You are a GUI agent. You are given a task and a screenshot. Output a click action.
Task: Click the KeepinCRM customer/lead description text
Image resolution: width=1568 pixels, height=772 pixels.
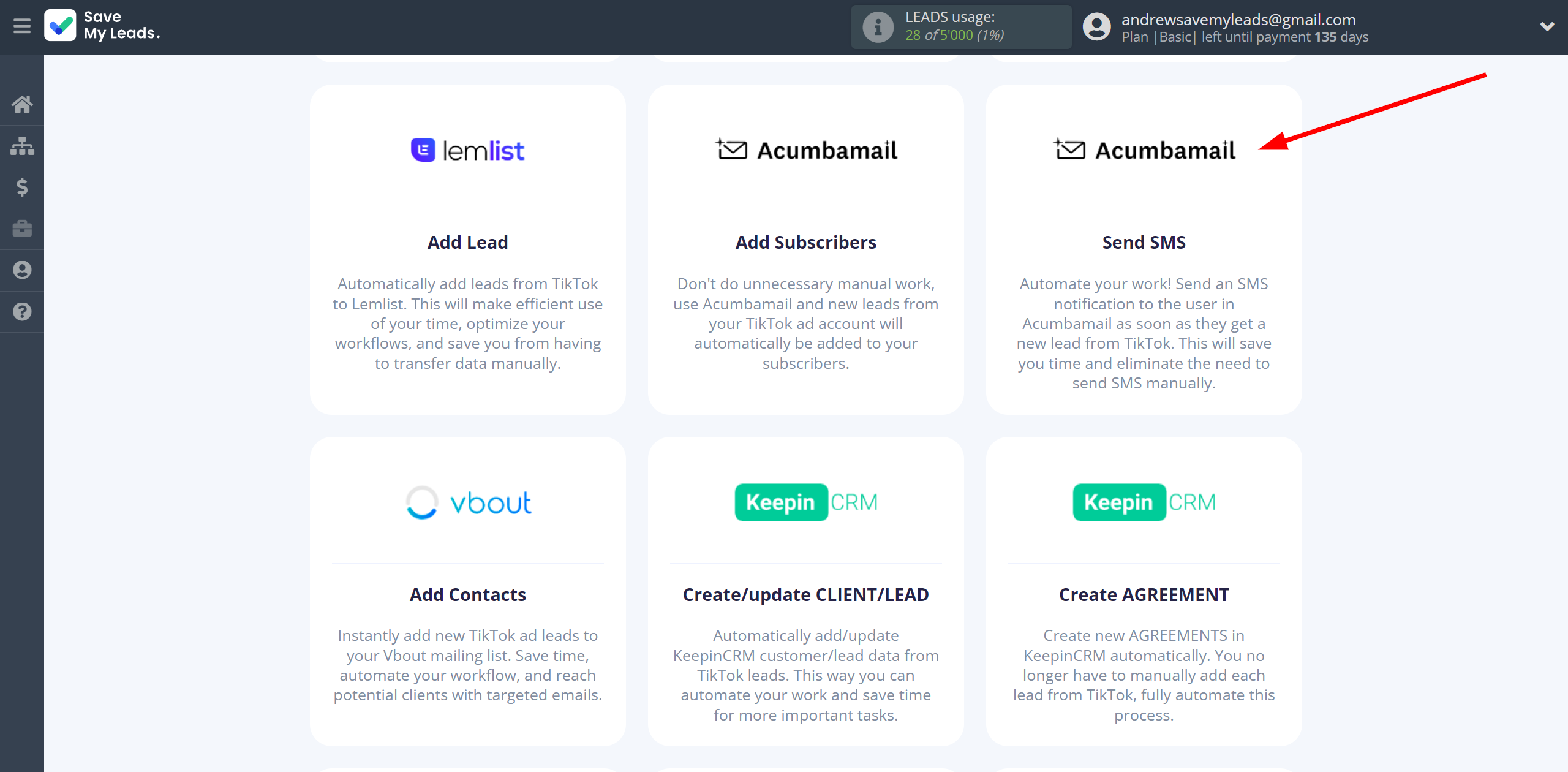click(806, 675)
